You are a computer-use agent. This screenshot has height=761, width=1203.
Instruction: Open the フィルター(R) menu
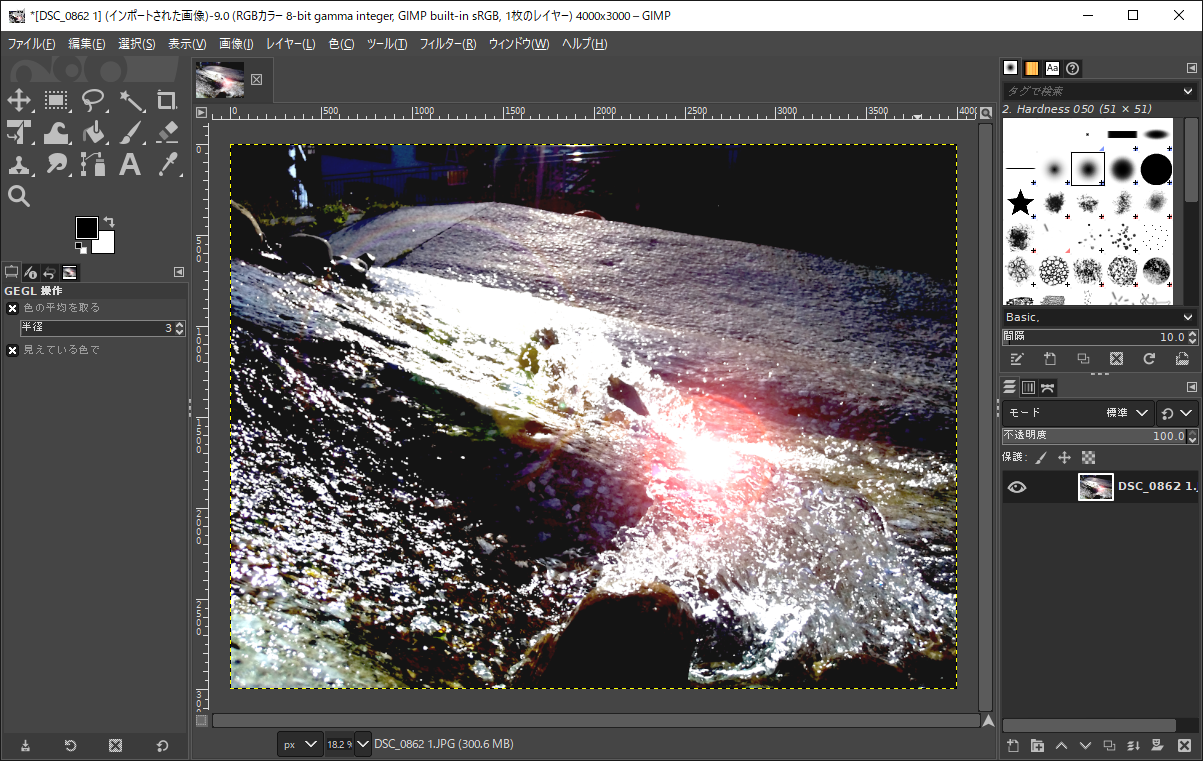447,44
